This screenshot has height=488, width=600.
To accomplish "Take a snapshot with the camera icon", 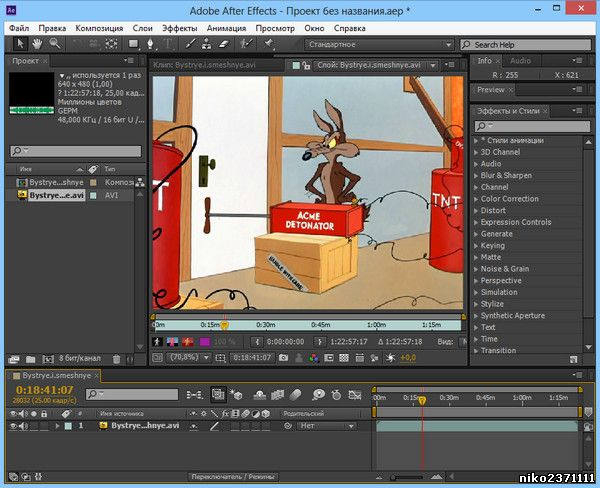I will (x=284, y=356).
